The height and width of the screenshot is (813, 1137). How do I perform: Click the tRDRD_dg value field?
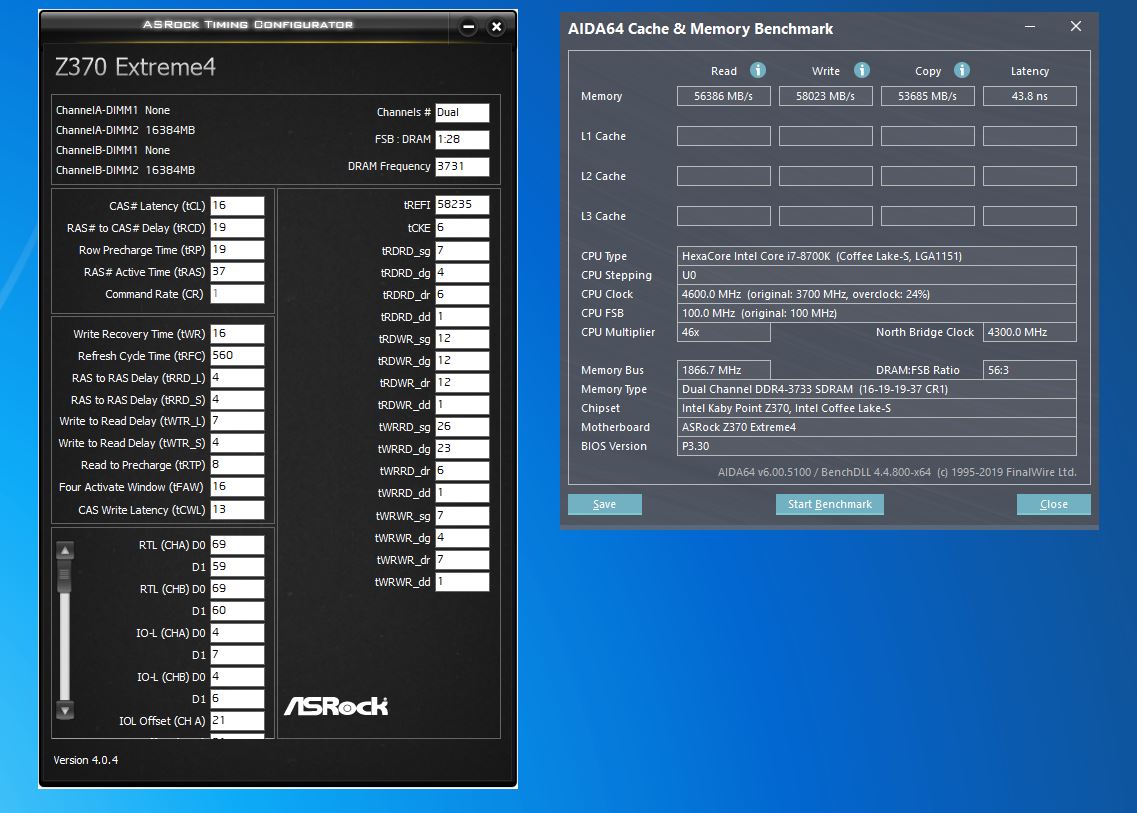tap(462, 273)
